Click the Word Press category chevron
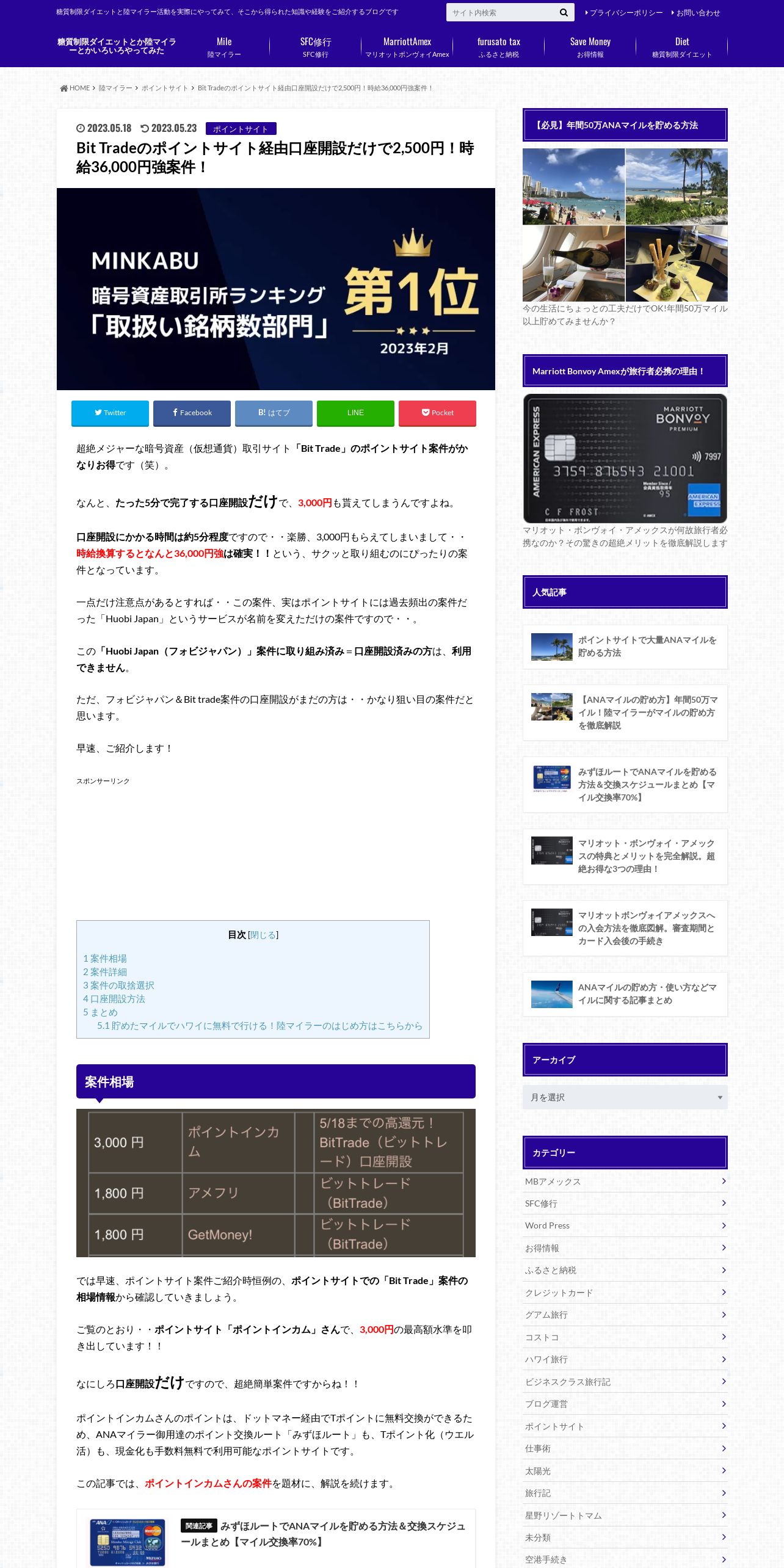Screen dimensions: 784x1568 click(x=724, y=1225)
